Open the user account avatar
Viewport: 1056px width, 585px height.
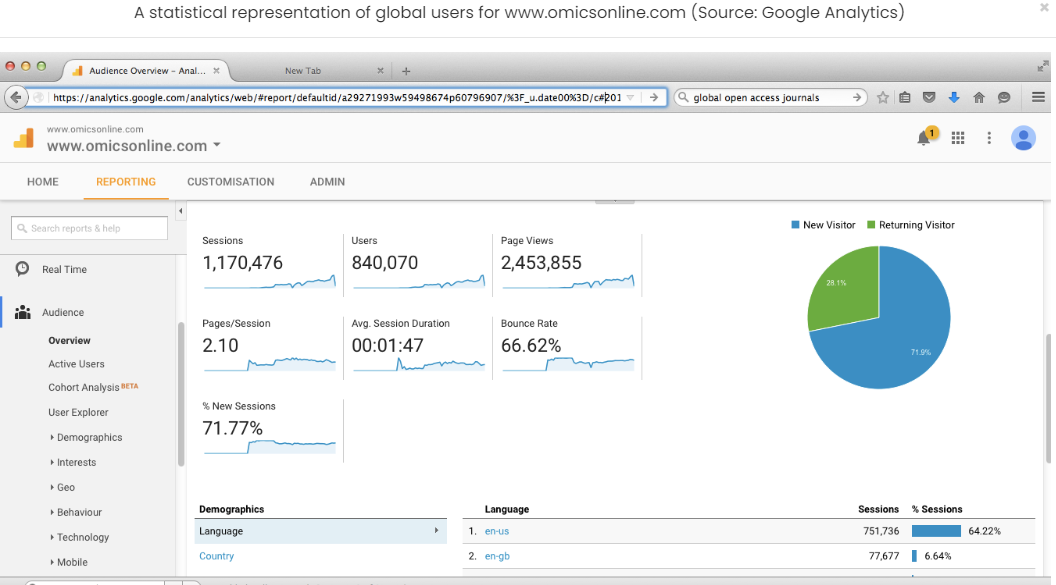click(1023, 138)
